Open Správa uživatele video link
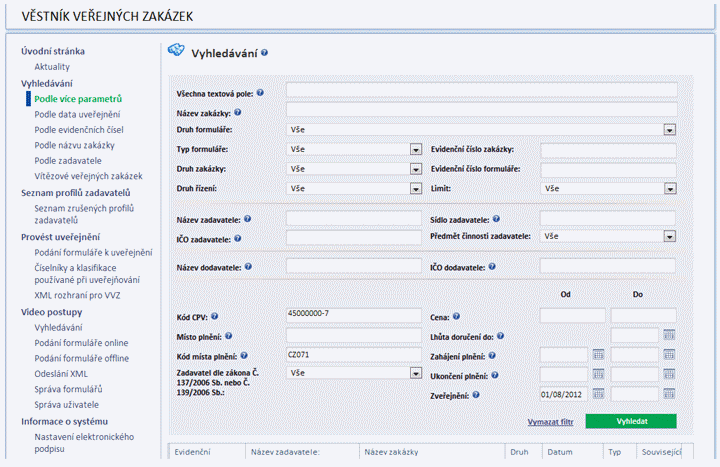The width and height of the screenshot is (720, 467). coord(67,405)
